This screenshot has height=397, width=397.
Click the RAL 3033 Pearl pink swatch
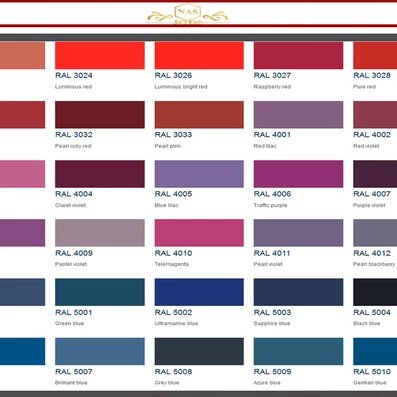199,115
